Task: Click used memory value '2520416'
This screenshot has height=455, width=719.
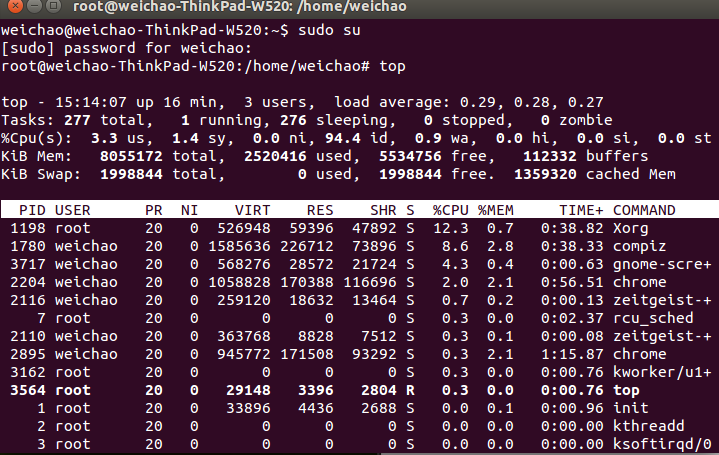Action: (x=275, y=156)
